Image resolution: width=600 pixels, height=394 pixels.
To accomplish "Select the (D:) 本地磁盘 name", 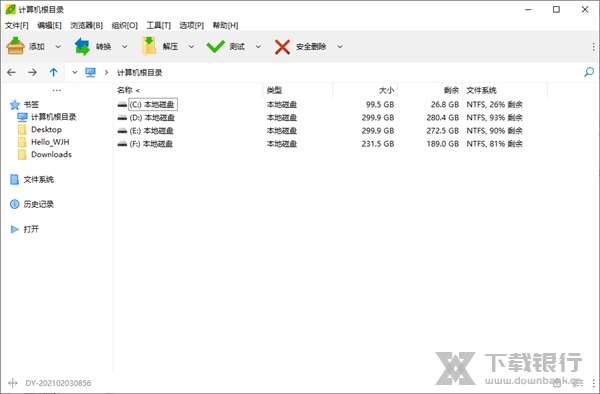I will pos(152,117).
